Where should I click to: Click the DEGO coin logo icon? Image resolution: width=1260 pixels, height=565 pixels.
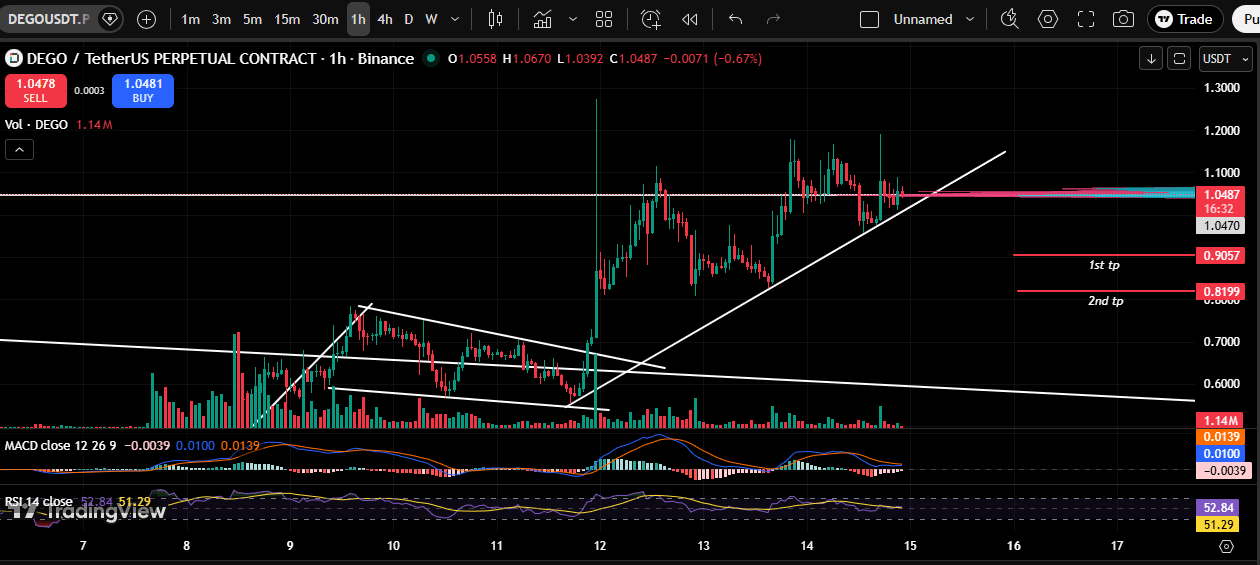15,59
